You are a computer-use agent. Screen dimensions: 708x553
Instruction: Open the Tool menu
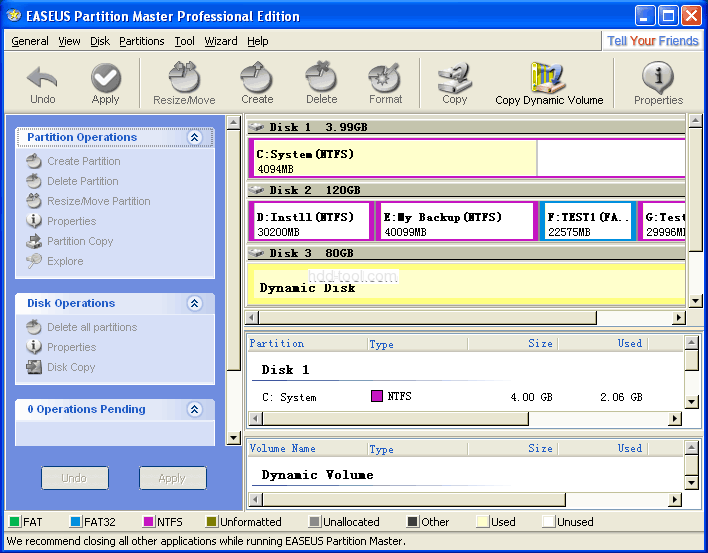[184, 41]
